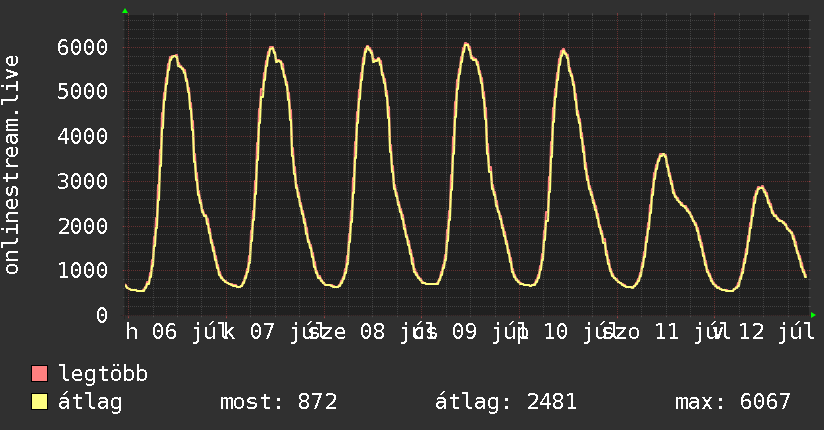
Task: Click the yellow átlag color swatch
Action: pos(40,402)
